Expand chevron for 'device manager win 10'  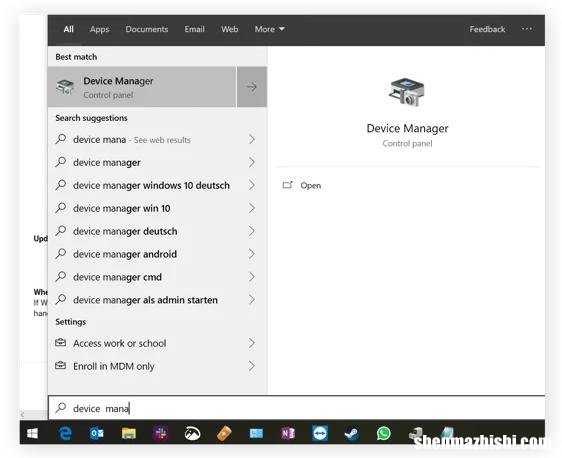(x=252, y=208)
